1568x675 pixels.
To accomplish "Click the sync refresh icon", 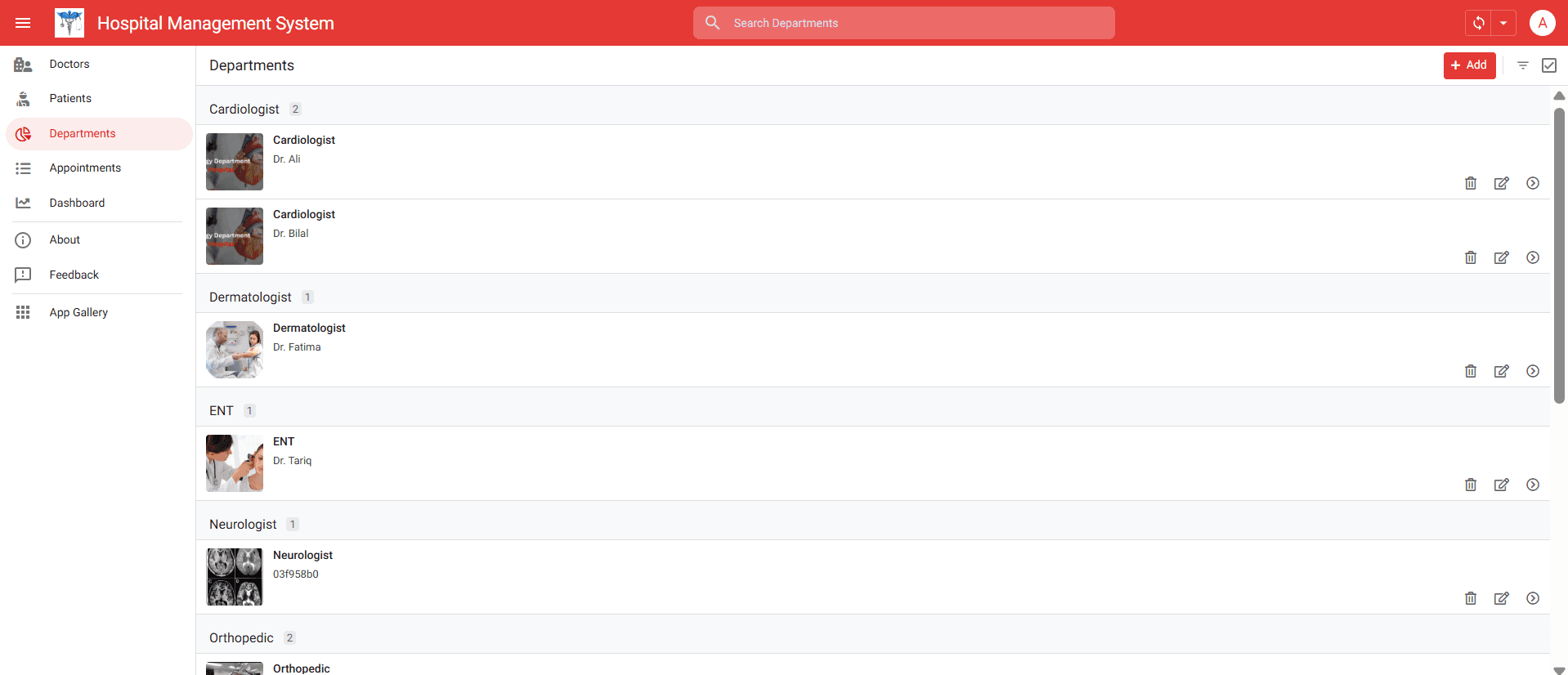I will (1479, 23).
